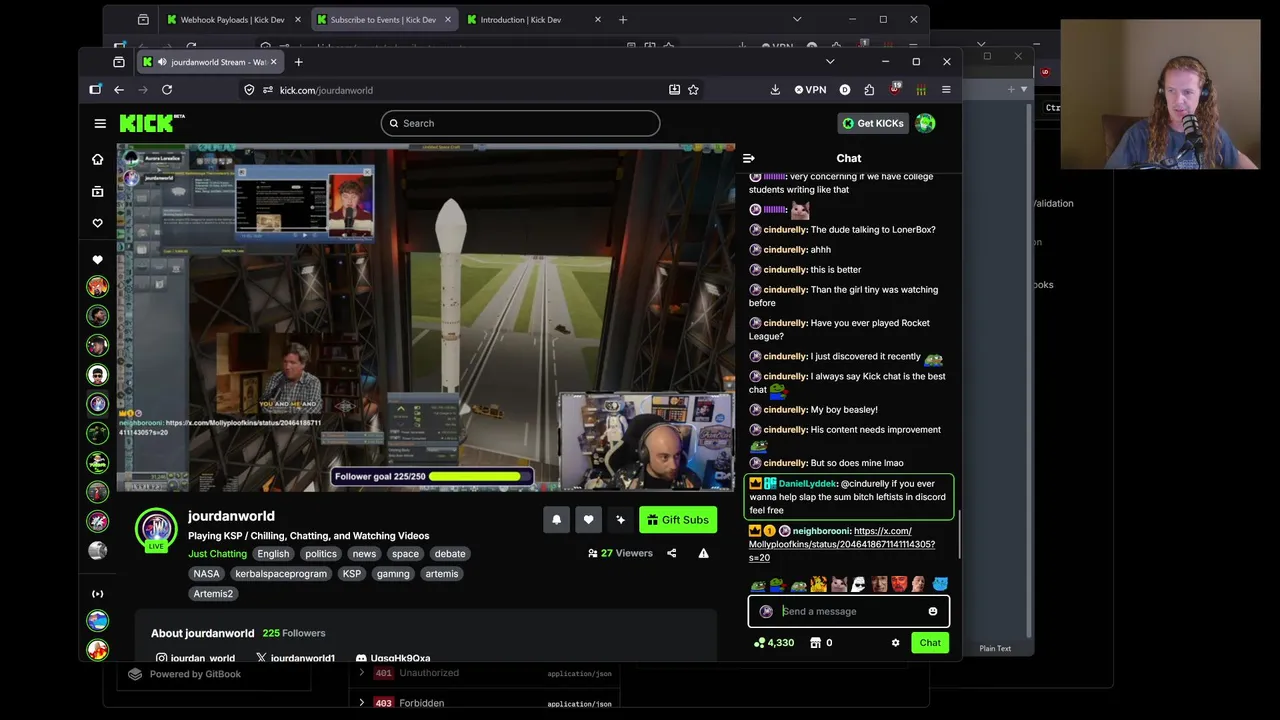Open jourdan_world Instagram link

tap(195, 658)
